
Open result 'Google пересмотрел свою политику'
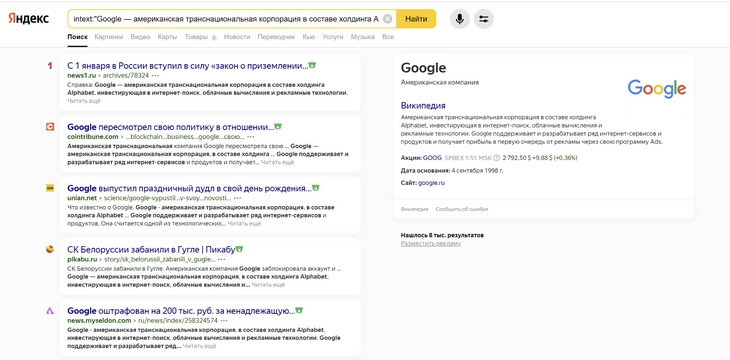pos(170,127)
